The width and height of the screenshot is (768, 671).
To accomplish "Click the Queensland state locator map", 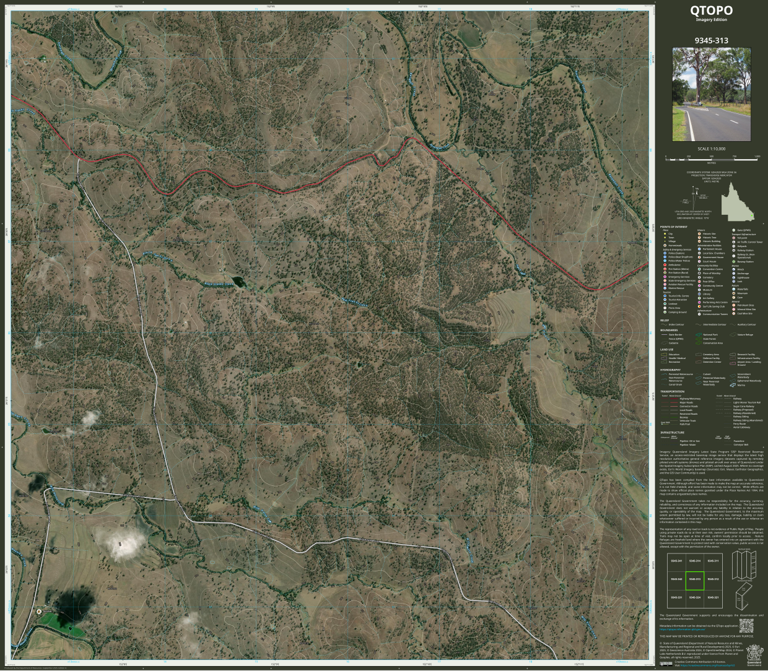I will [x=737, y=202].
